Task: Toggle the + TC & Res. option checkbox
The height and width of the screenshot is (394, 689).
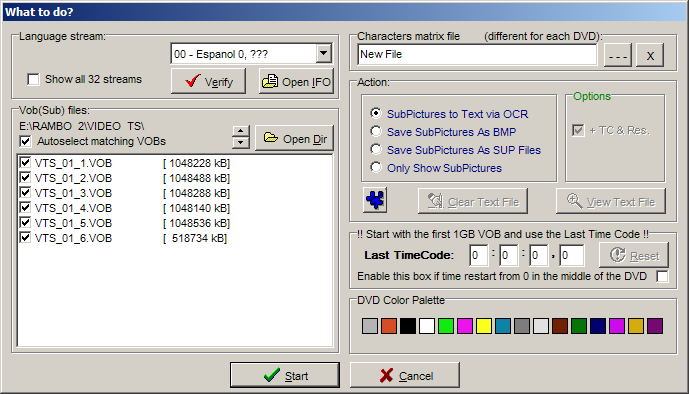Action: point(578,130)
